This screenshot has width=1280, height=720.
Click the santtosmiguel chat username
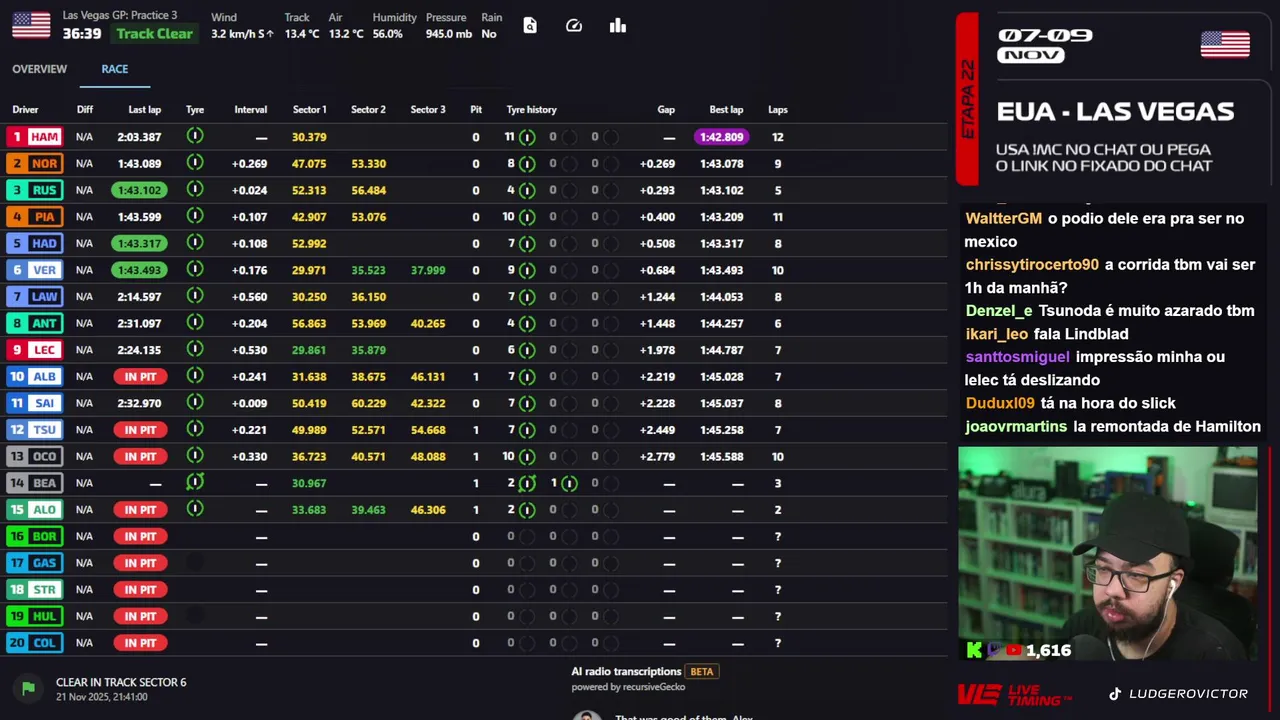click(x=1017, y=357)
